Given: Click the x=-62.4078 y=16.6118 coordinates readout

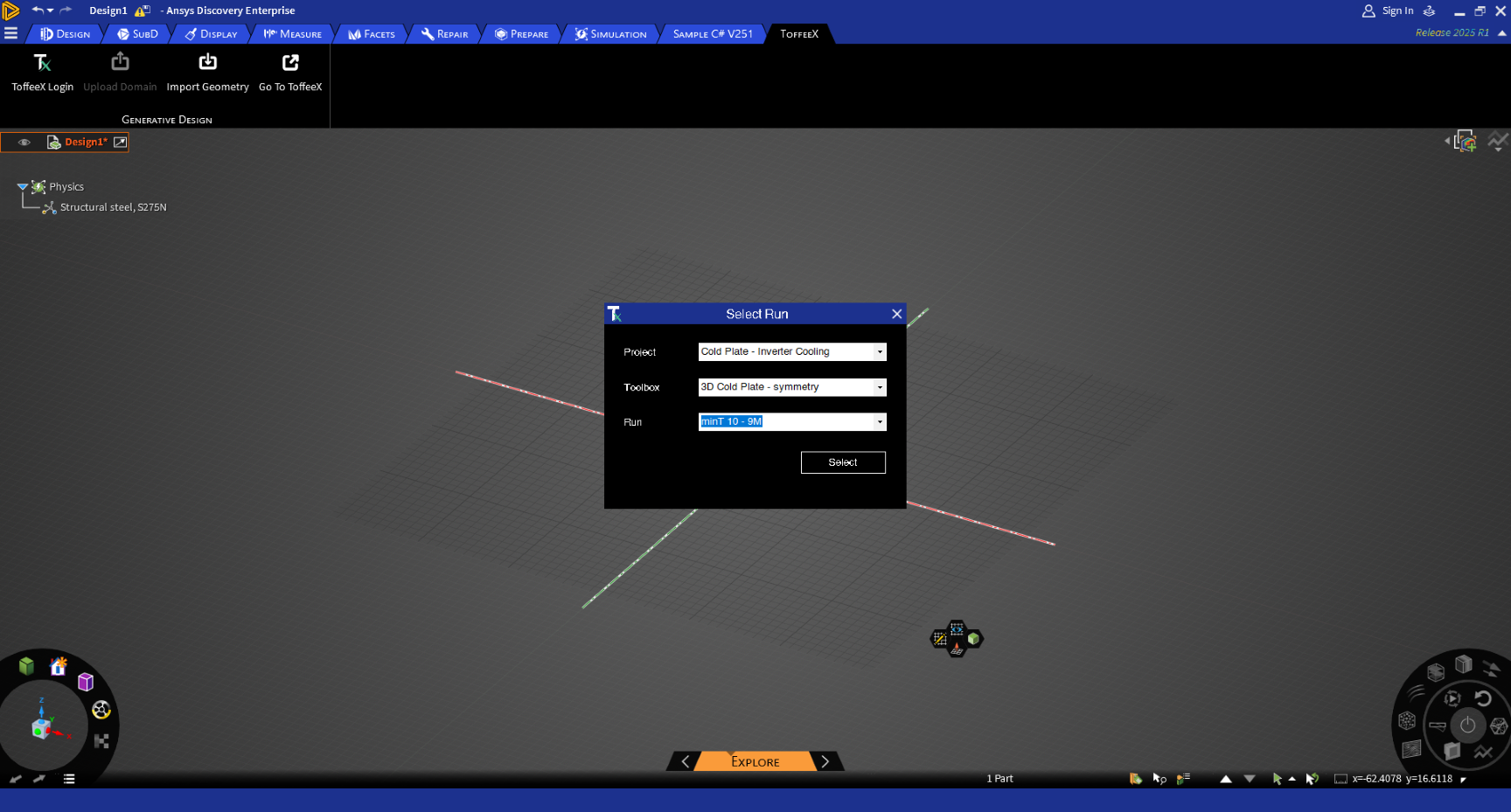Looking at the screenshot, I should (1402, 778).
